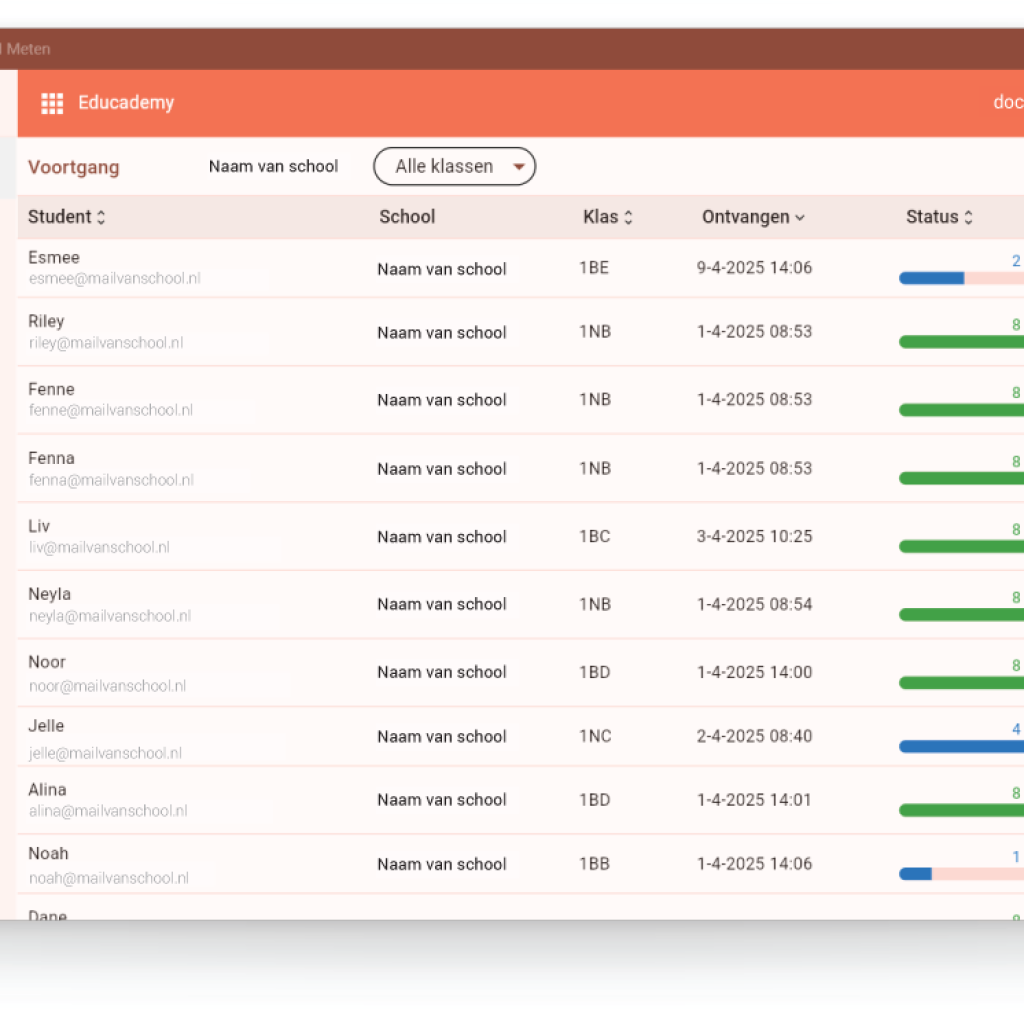Open the Educademy apps grid icon
Screen dimensions: 1024x1024
(x=52, y=103)
